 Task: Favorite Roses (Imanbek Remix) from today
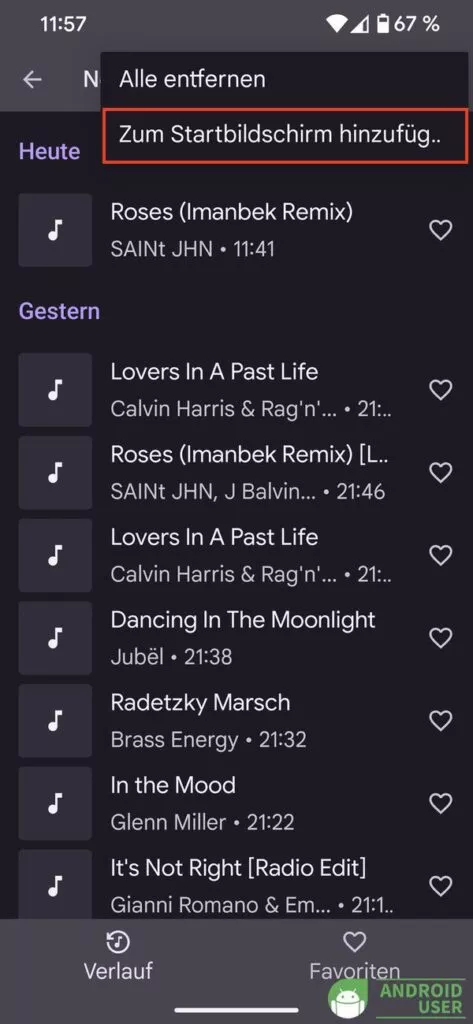click(440, 230)
